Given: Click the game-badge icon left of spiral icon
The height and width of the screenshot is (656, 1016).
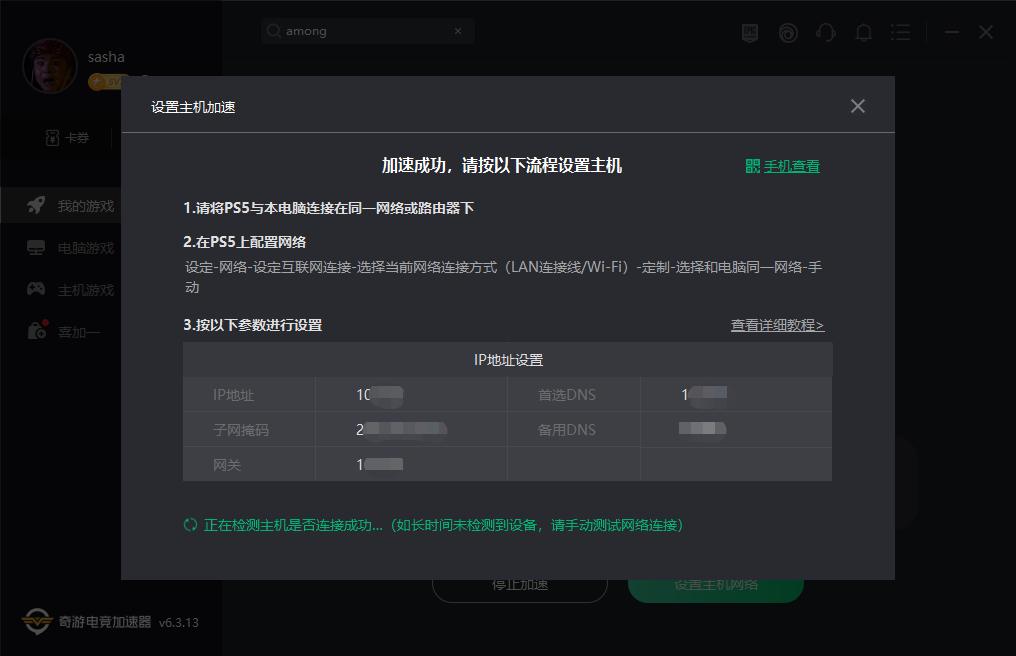Looking at the screenshot, I should point(749,32).
